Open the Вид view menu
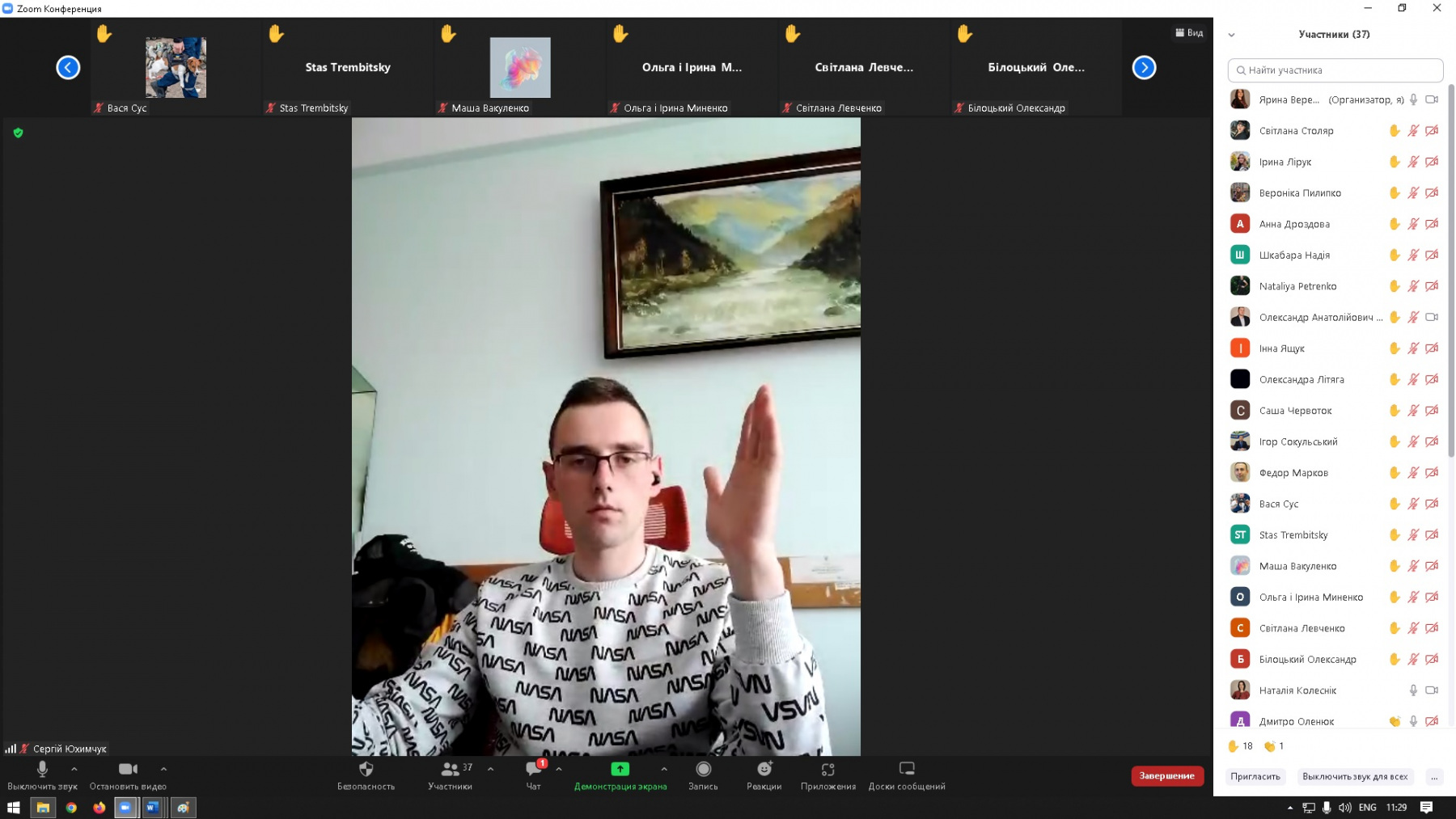This screenshot has width=1456, height=819. click(x=1189, y=33)
